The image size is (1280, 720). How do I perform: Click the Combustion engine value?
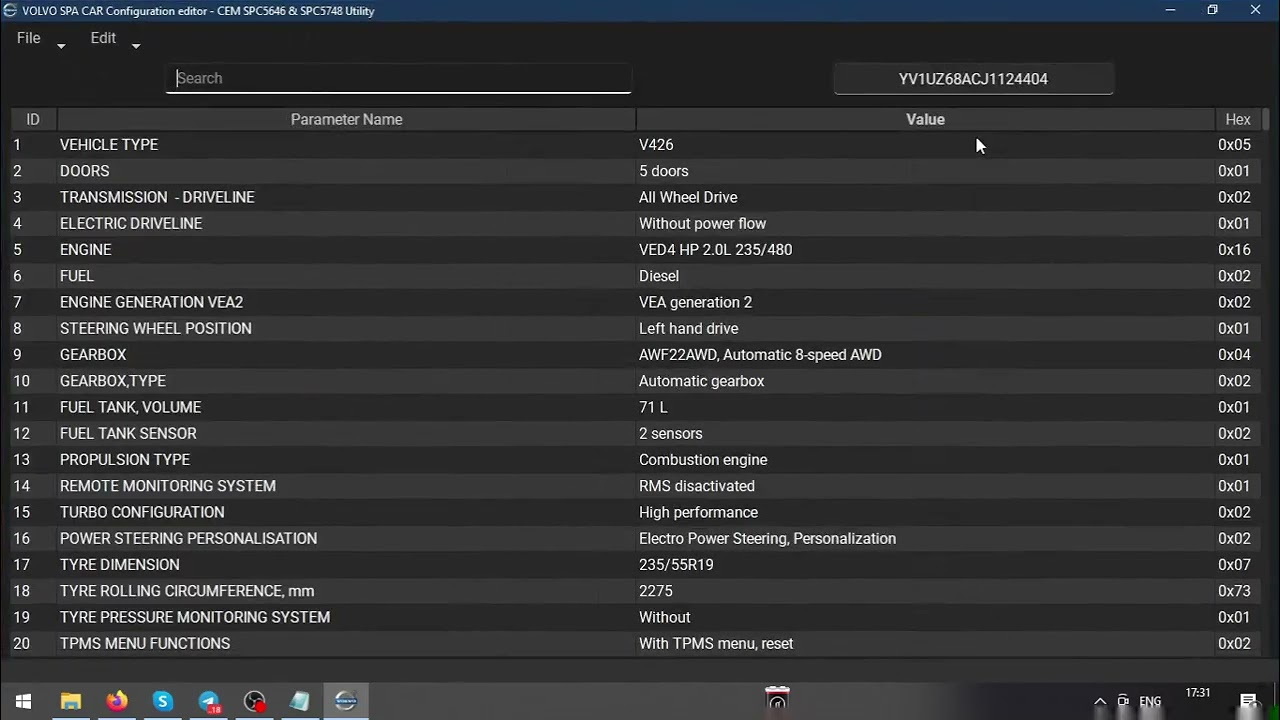pyautogui.click(x=703, y=460)
